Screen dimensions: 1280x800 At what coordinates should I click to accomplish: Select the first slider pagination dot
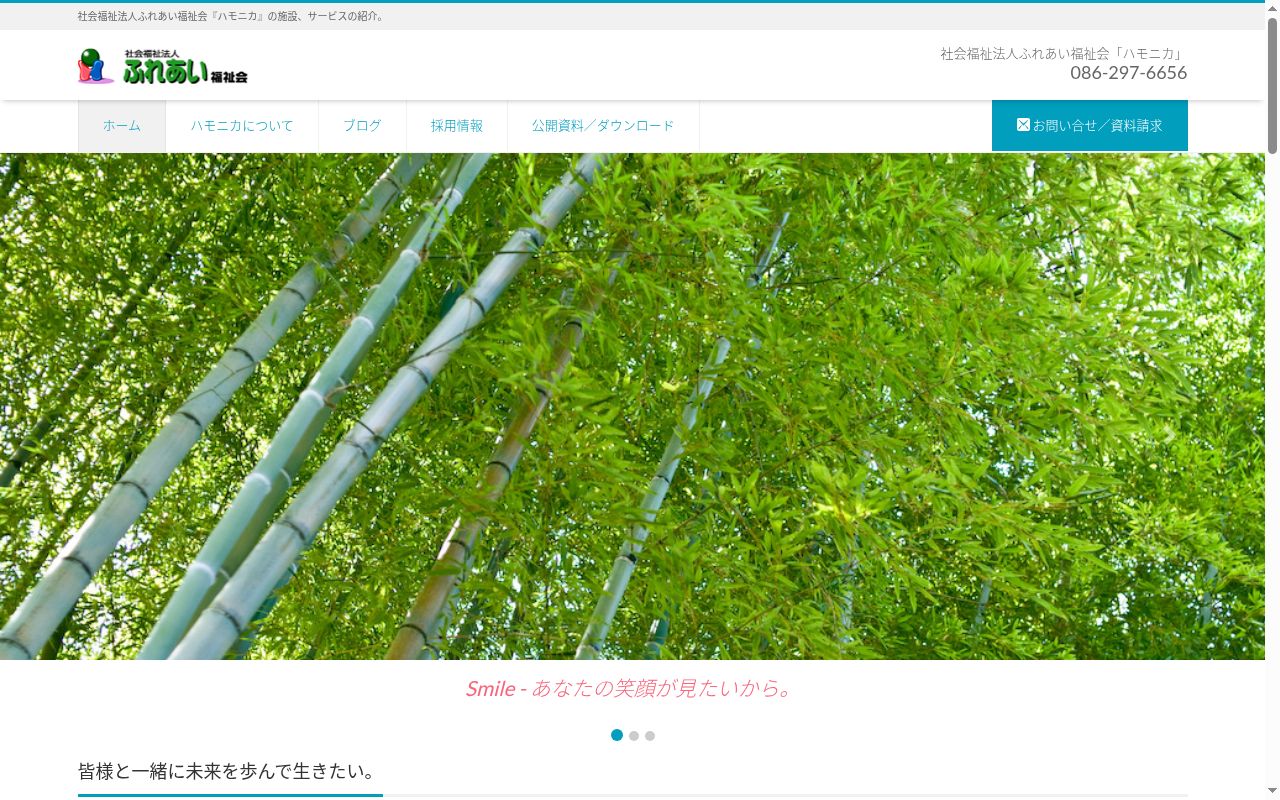coord(617,735)
